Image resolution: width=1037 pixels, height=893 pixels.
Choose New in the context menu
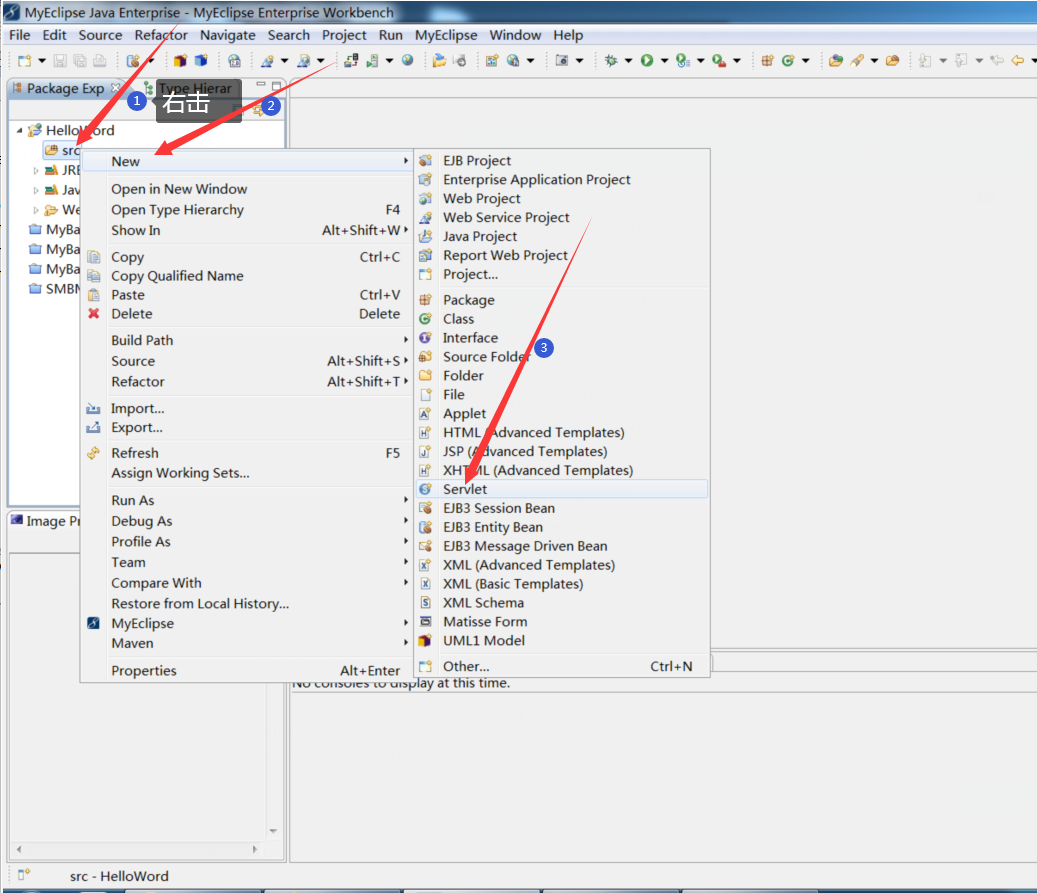[246, 161]
